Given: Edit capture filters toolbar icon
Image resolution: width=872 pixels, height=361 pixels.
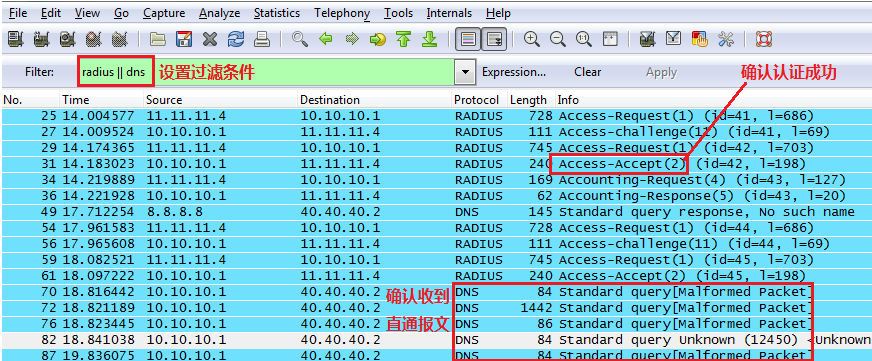Looking at the screenshot, I should (x=648, y=39).
